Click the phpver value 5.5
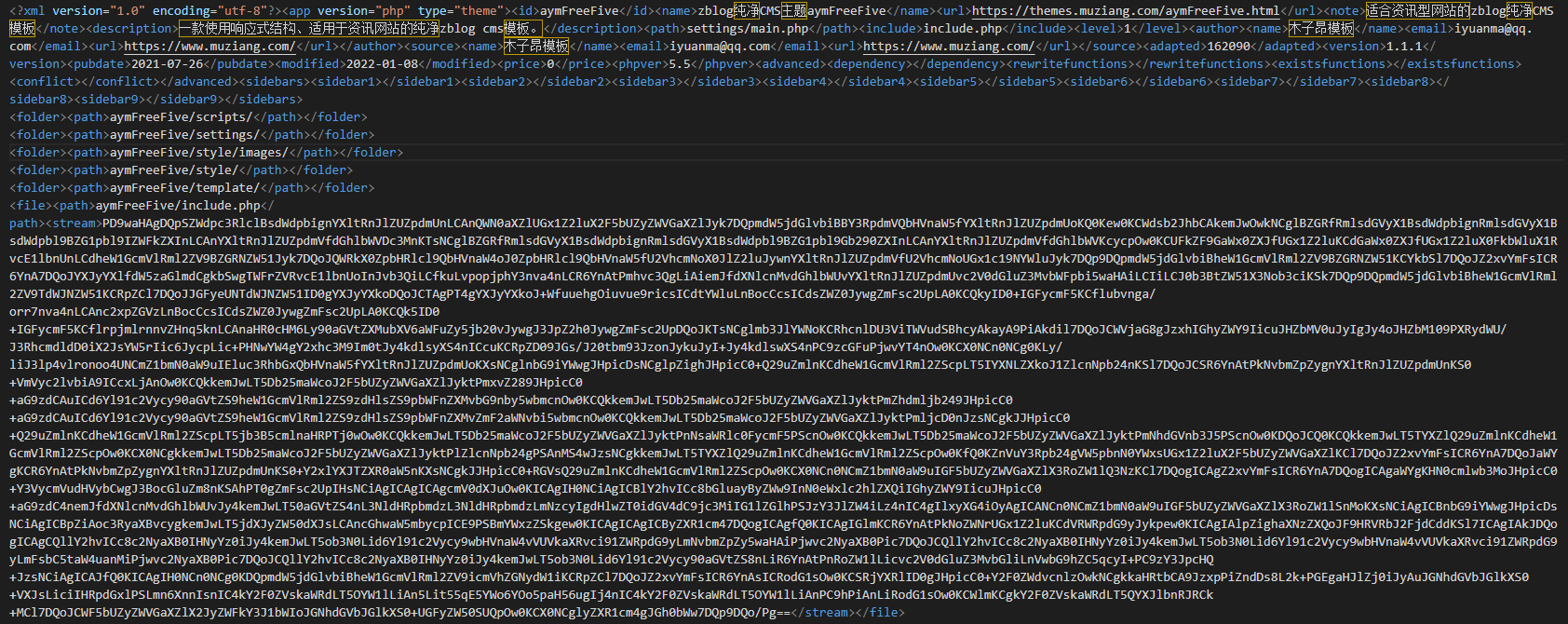 (x=680, y=64)
